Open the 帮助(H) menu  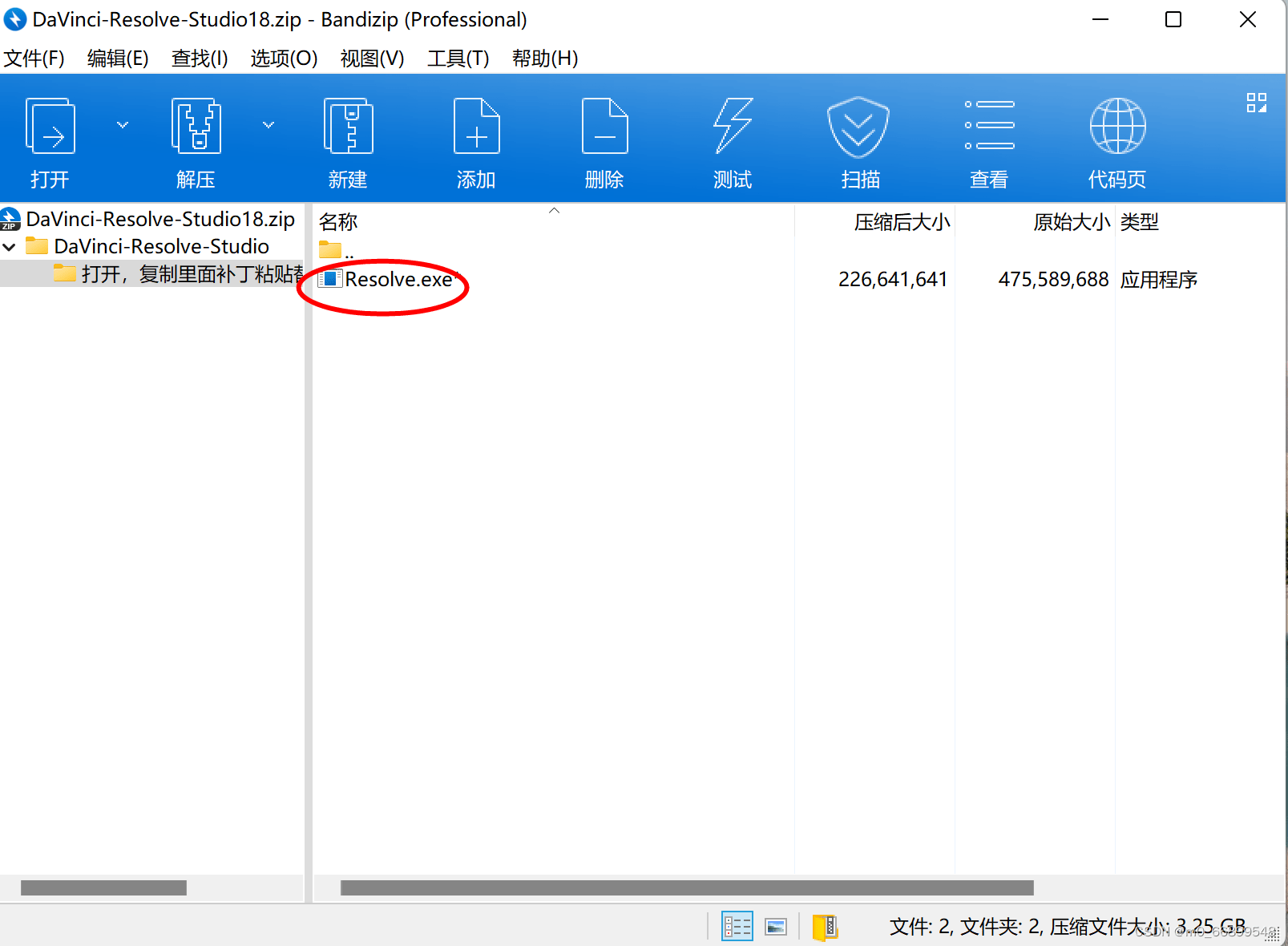[545, 59]
